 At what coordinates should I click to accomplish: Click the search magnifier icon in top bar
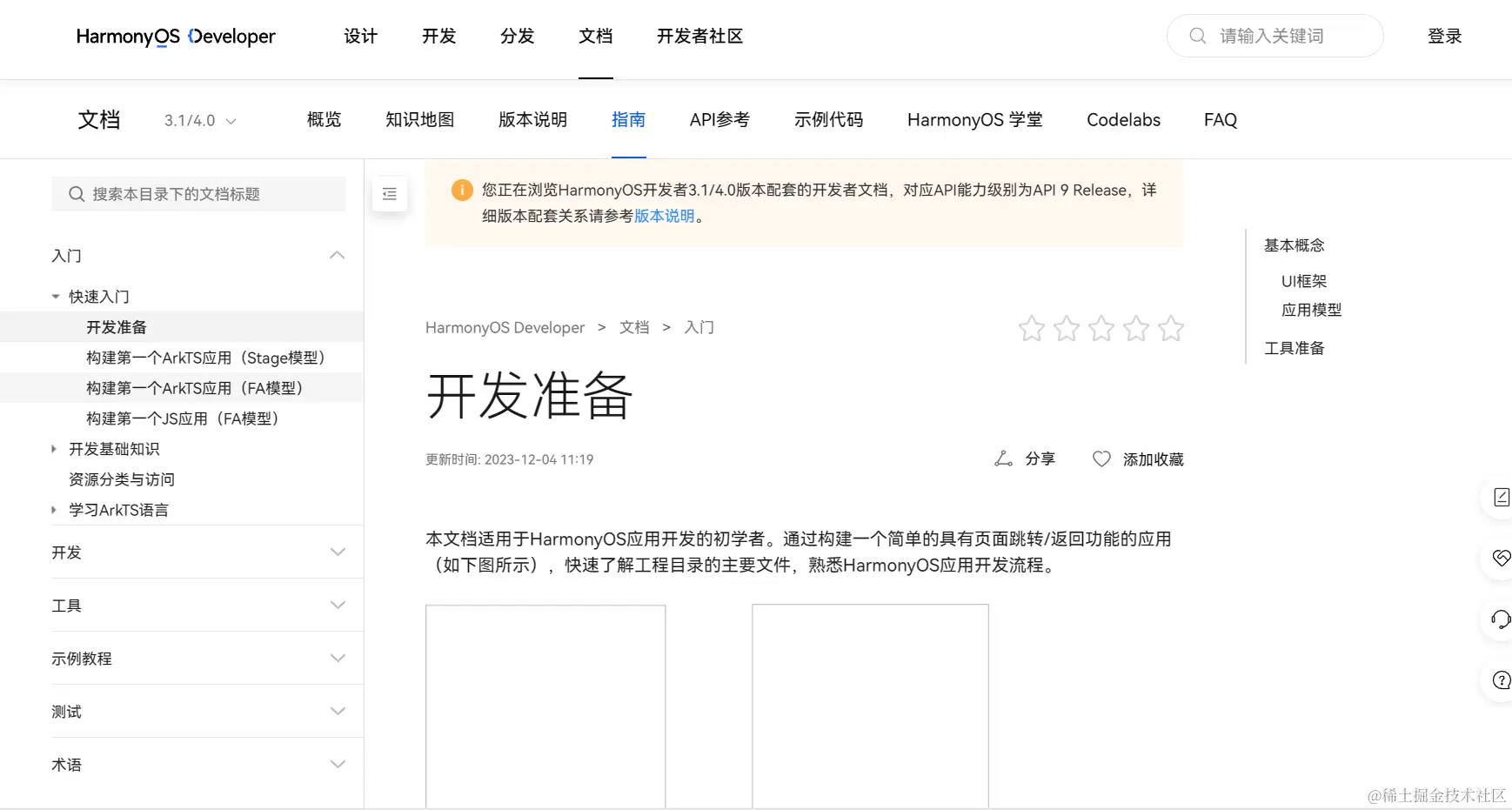click(1197, 36)
